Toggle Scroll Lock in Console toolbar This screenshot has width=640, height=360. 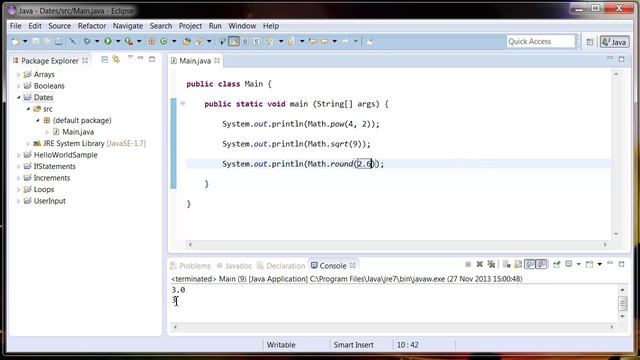(518, 264)
